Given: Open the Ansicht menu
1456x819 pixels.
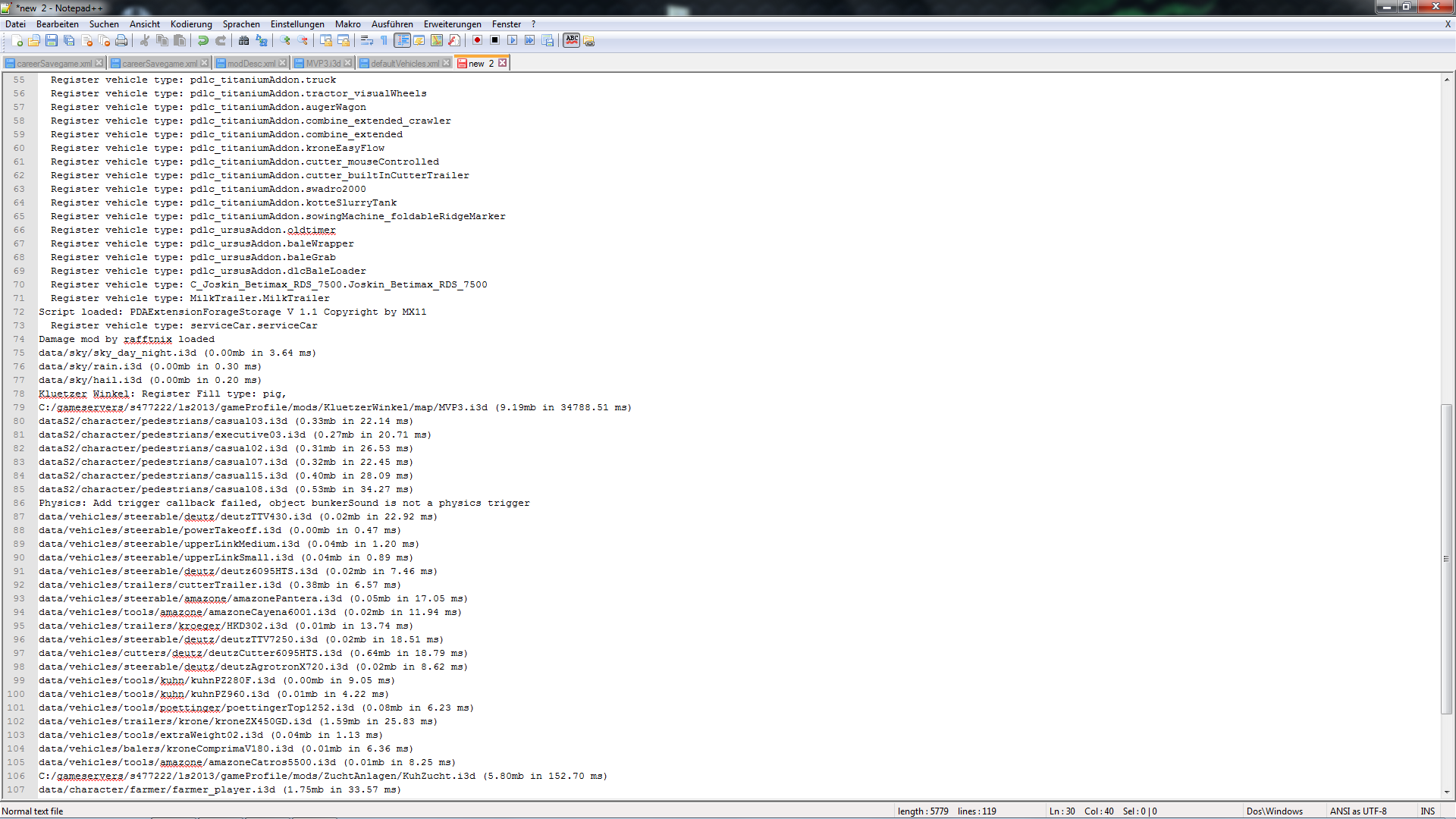Looking at the screenshot, I should click(x=145, y=24).
